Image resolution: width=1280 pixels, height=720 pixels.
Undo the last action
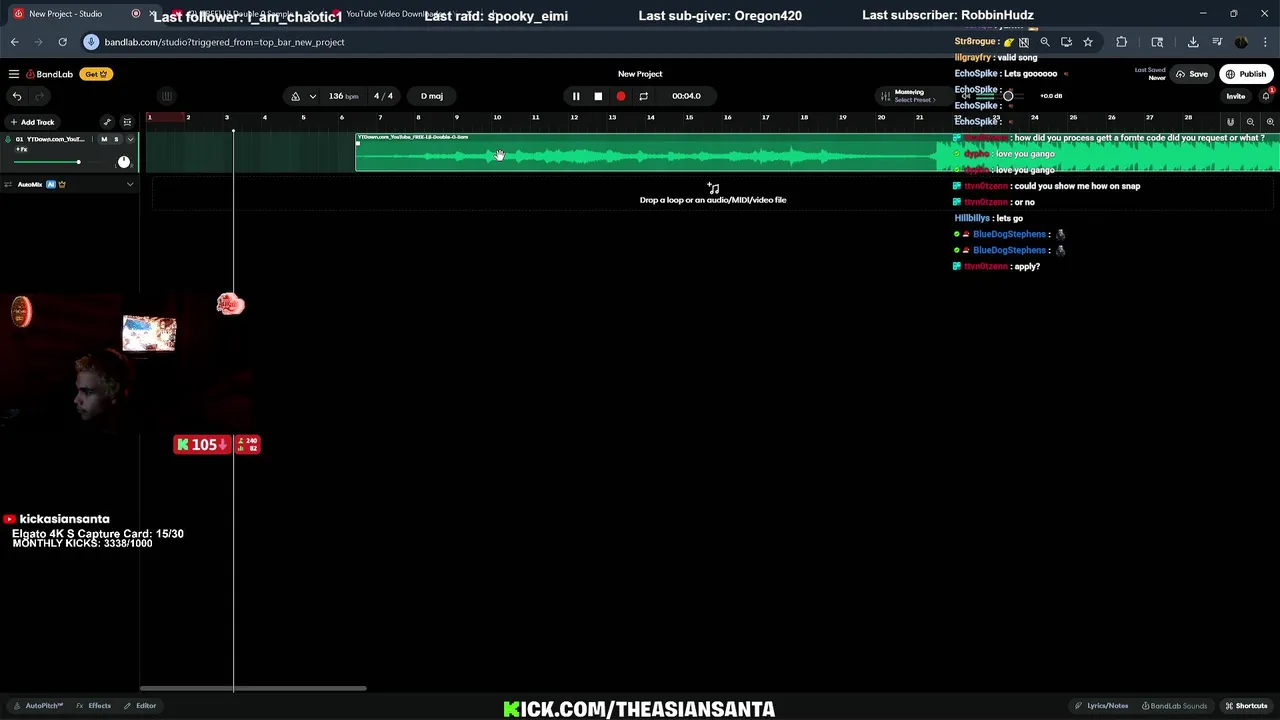click(17, 96)
